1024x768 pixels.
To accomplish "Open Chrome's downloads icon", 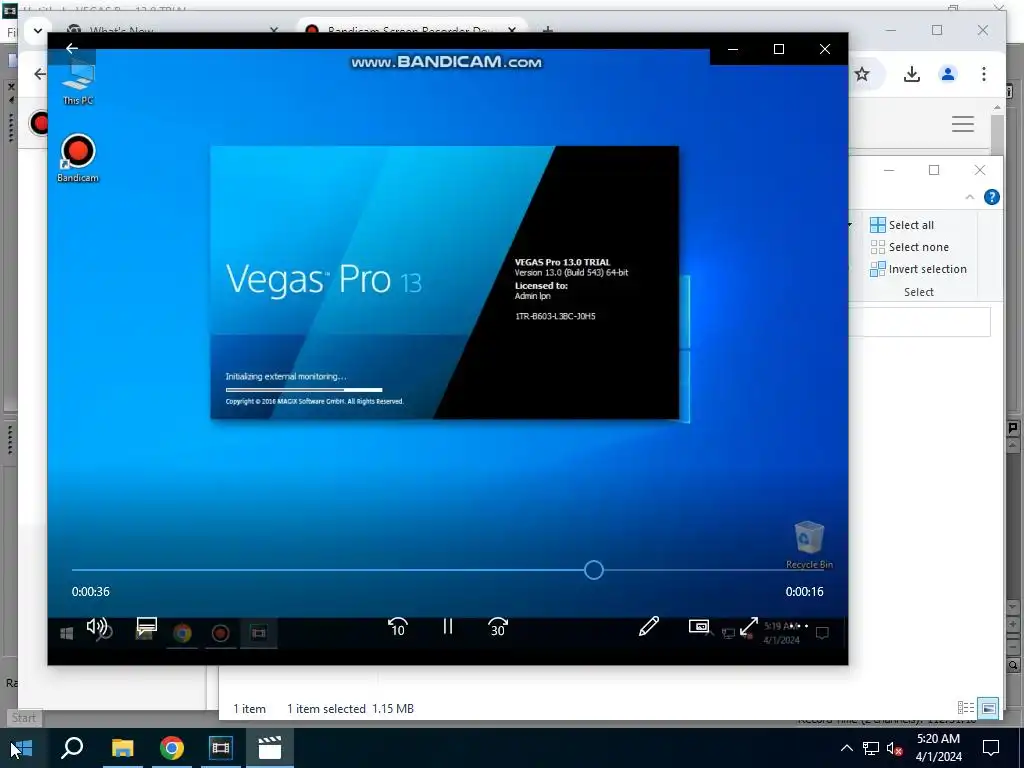I will coord(912,74).
